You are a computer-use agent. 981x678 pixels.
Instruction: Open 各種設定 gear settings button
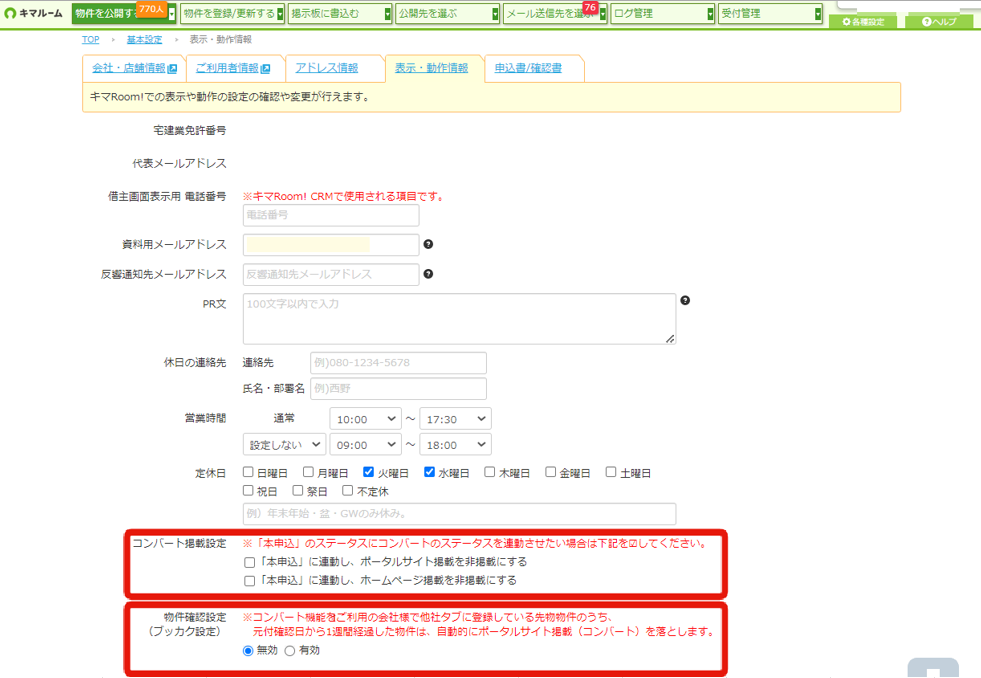click(x=863, y=22)
